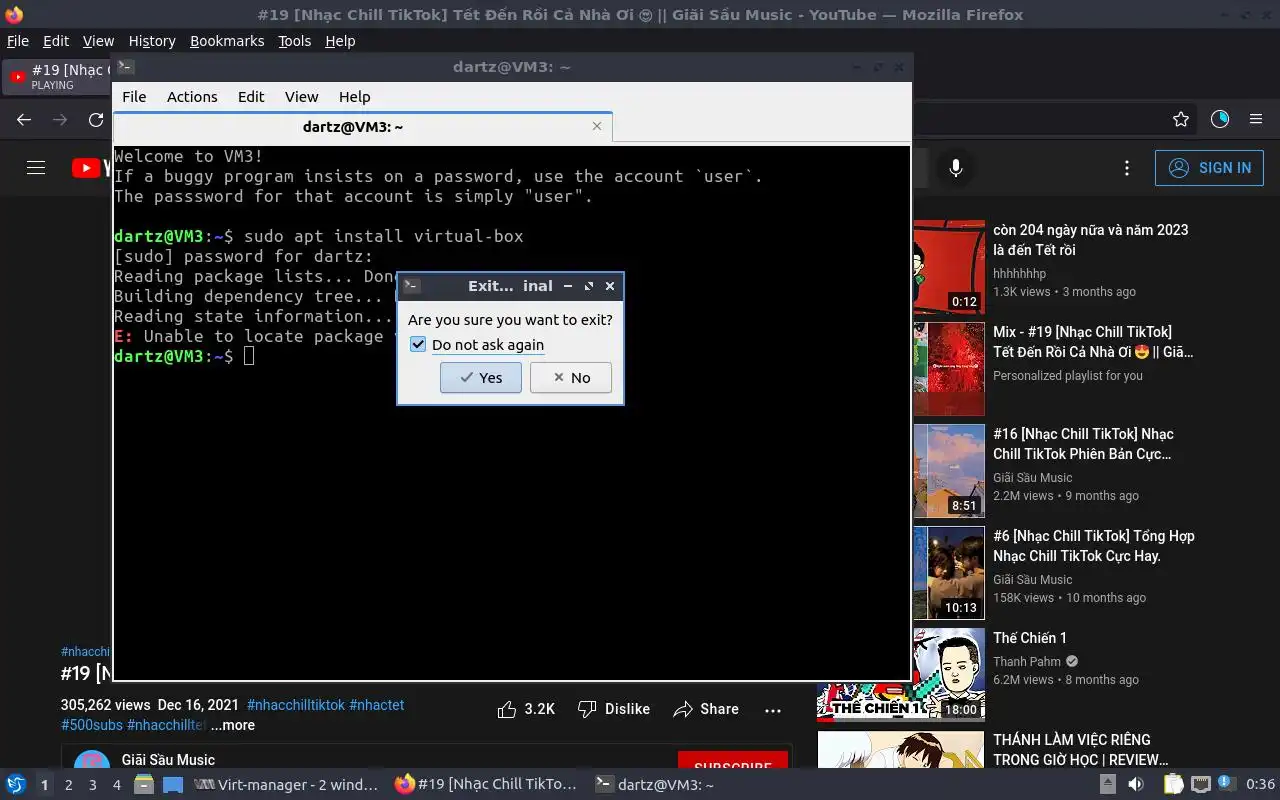Select the dartz@VM3 terminal tab

point(362,127)
